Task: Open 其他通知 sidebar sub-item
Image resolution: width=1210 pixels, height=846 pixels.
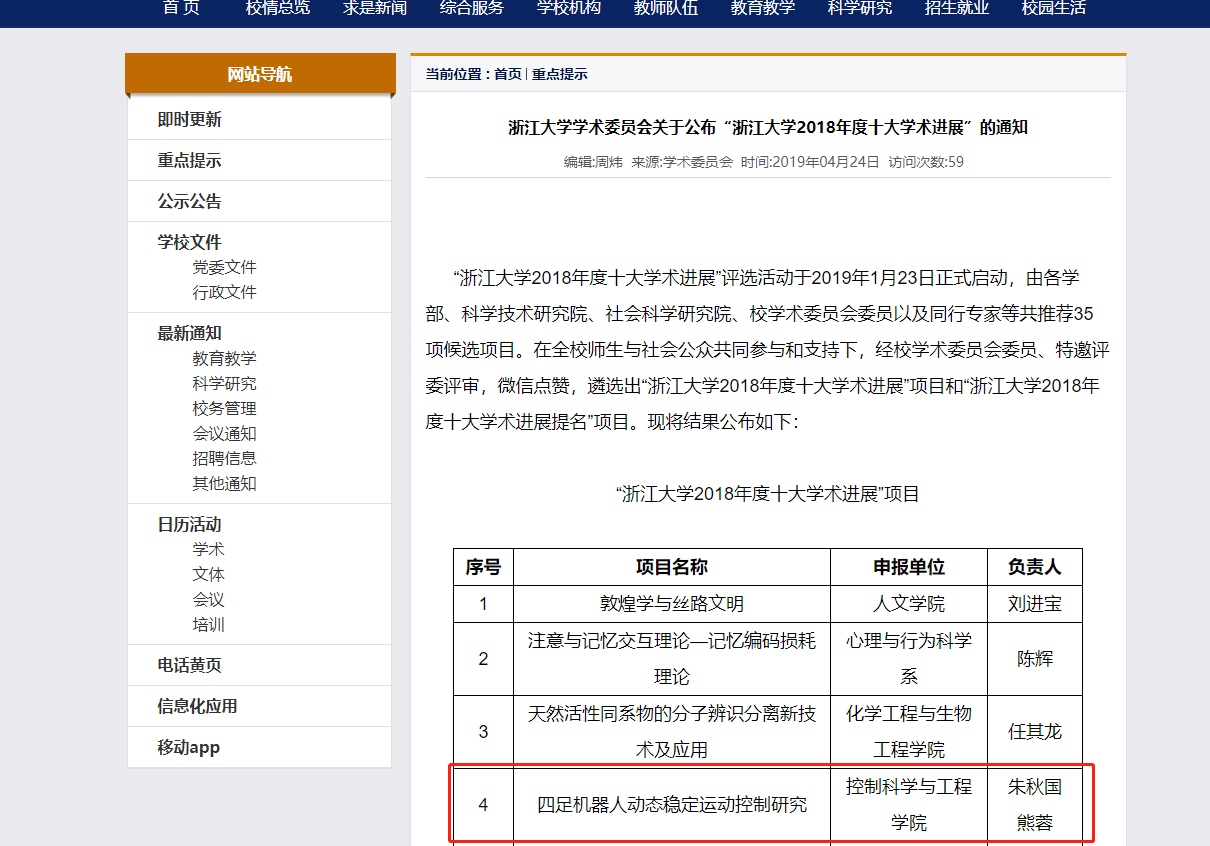Action: click(225, 483)
